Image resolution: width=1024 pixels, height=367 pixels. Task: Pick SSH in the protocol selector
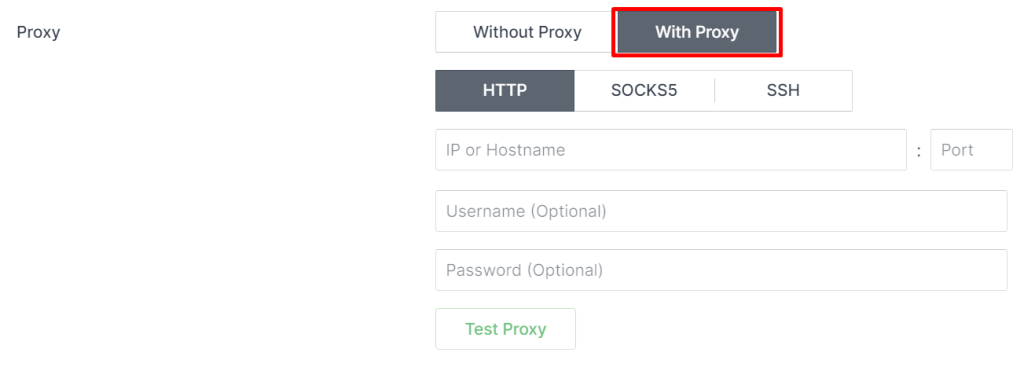coord(783,91)
